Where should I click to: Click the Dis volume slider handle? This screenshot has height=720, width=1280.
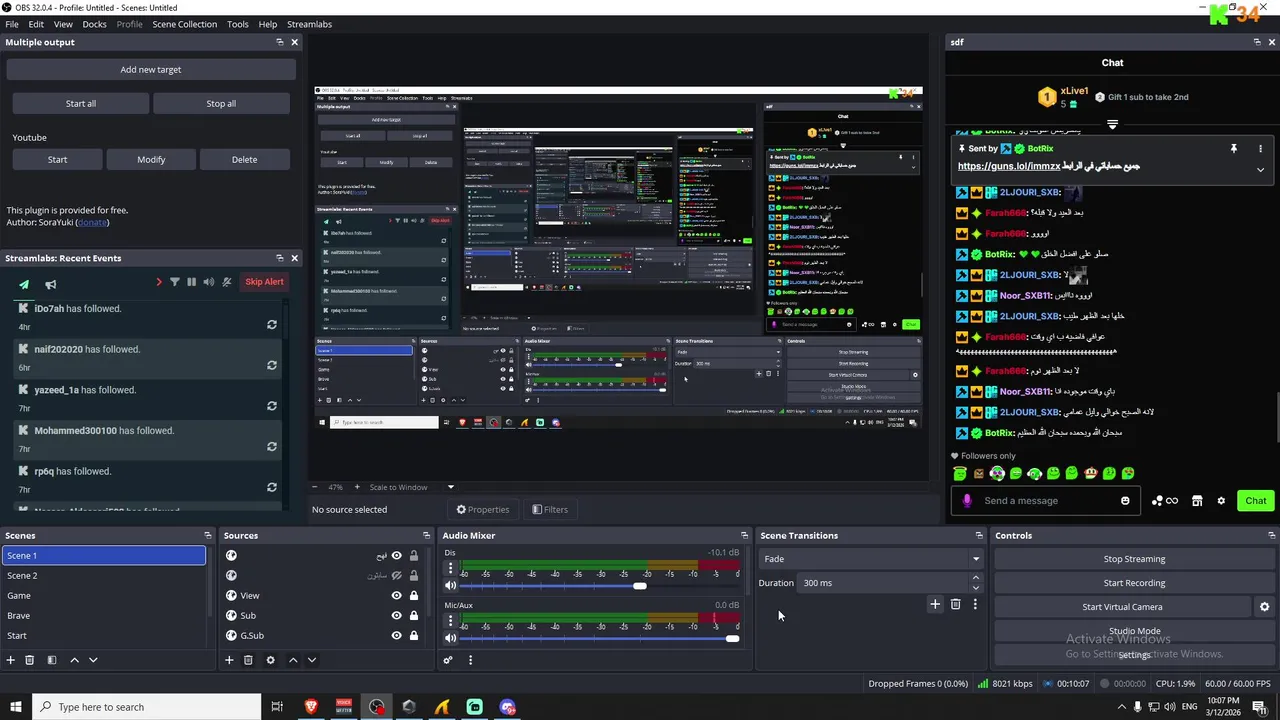point(640,586)
